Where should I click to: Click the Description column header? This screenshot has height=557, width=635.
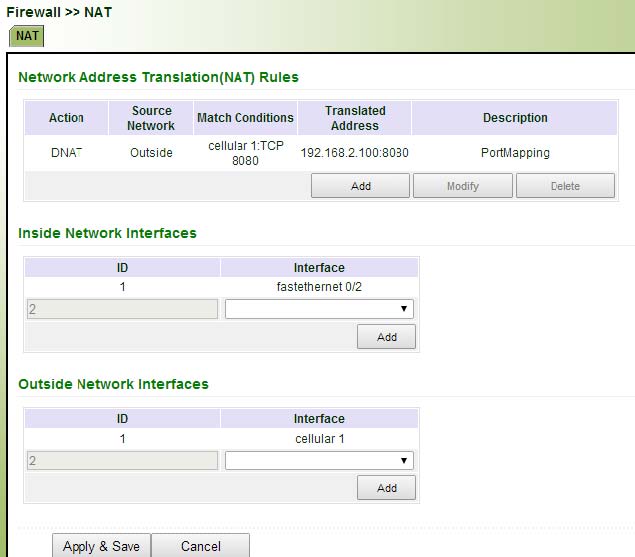tap(515, 118)
